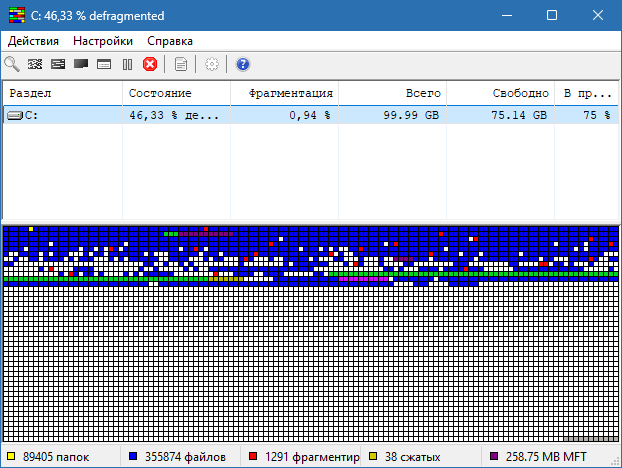Screen dimensions: 622x468
Task: Click the UltraDefrag app icon in the title bar
Action: pyautogui.click(x=17, y=15)
